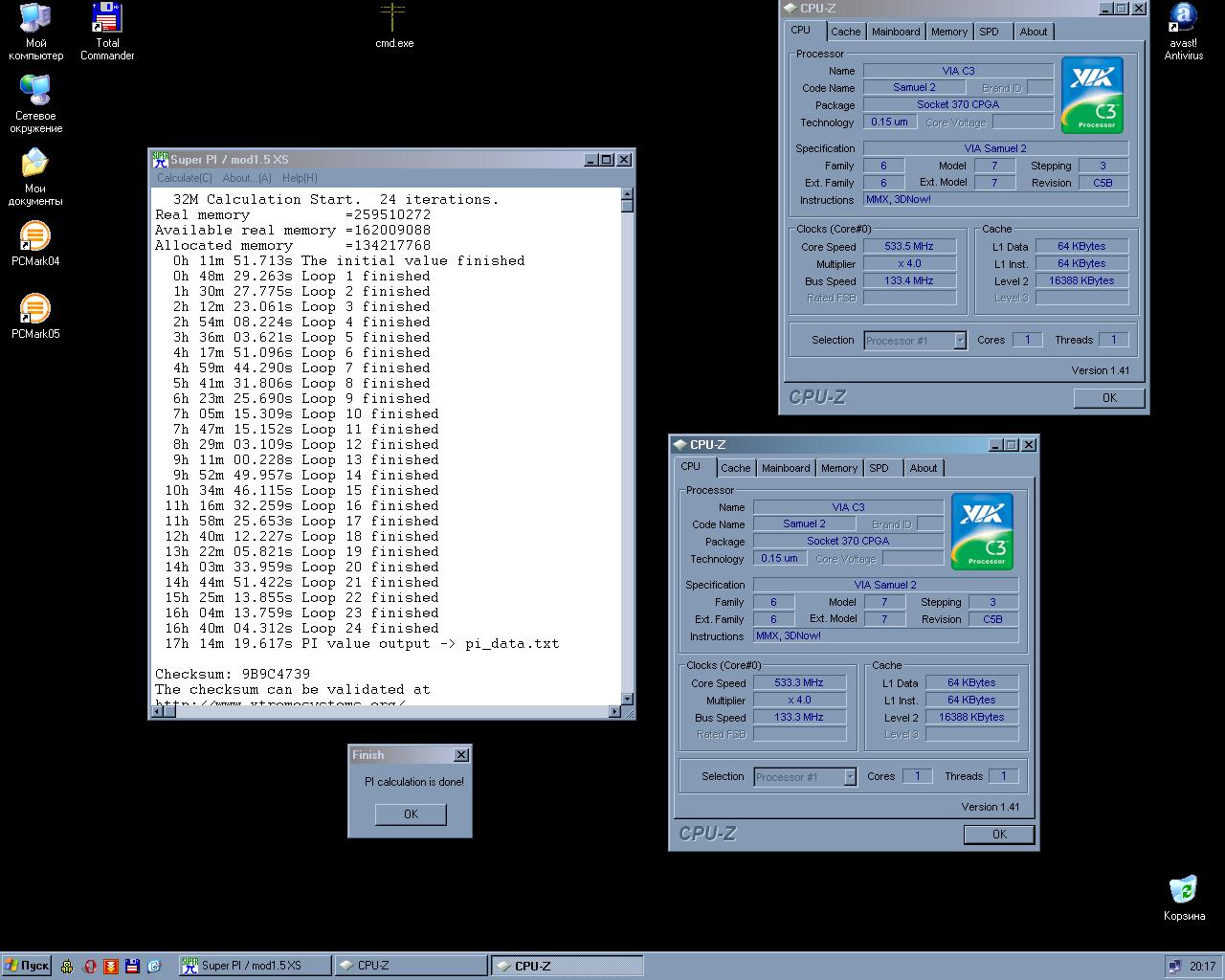Maximize the Super PI window
The width and height of the screenshot is (1225, 980).
point(607,160)
